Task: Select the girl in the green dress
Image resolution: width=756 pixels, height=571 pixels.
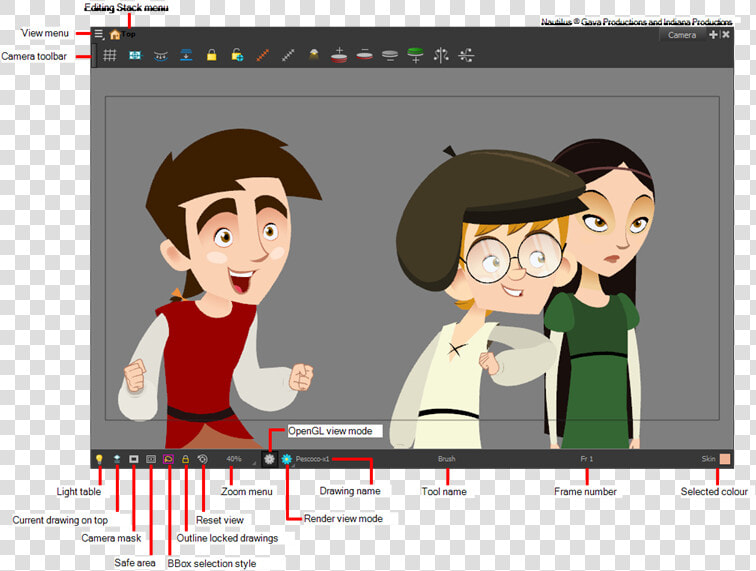Action: click(600, 294)
